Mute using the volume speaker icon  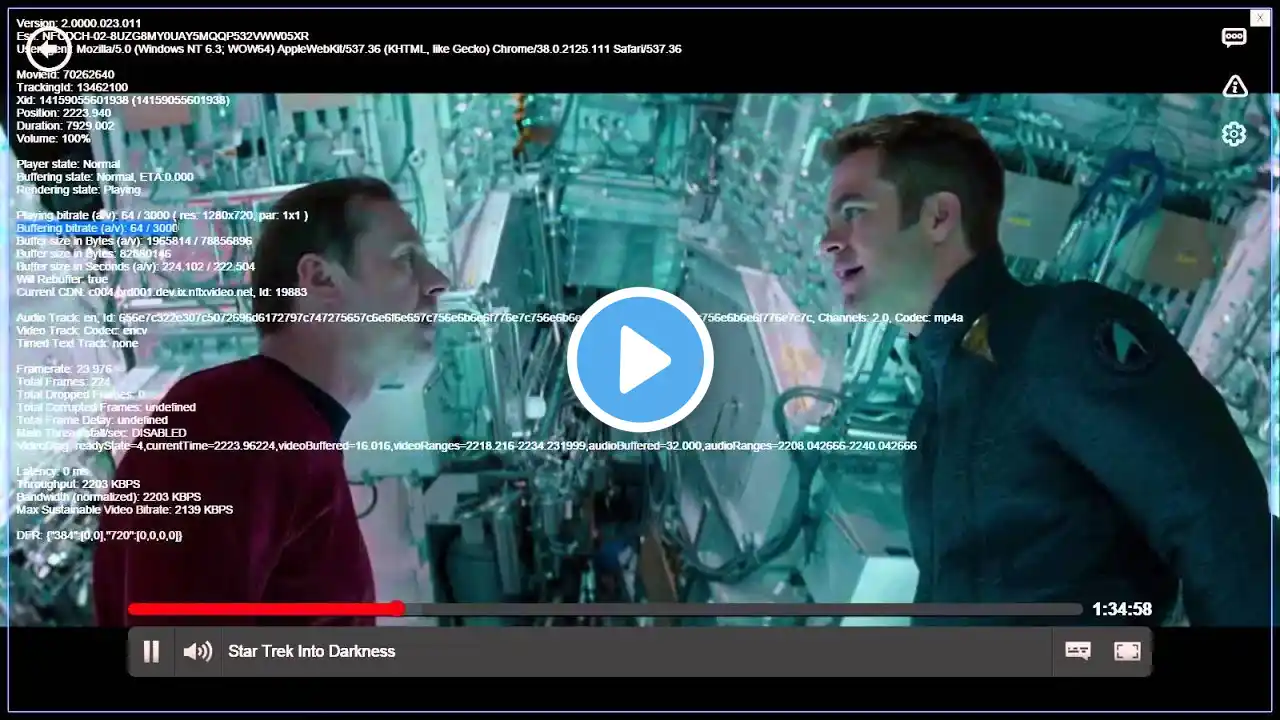tap(197, 652)
